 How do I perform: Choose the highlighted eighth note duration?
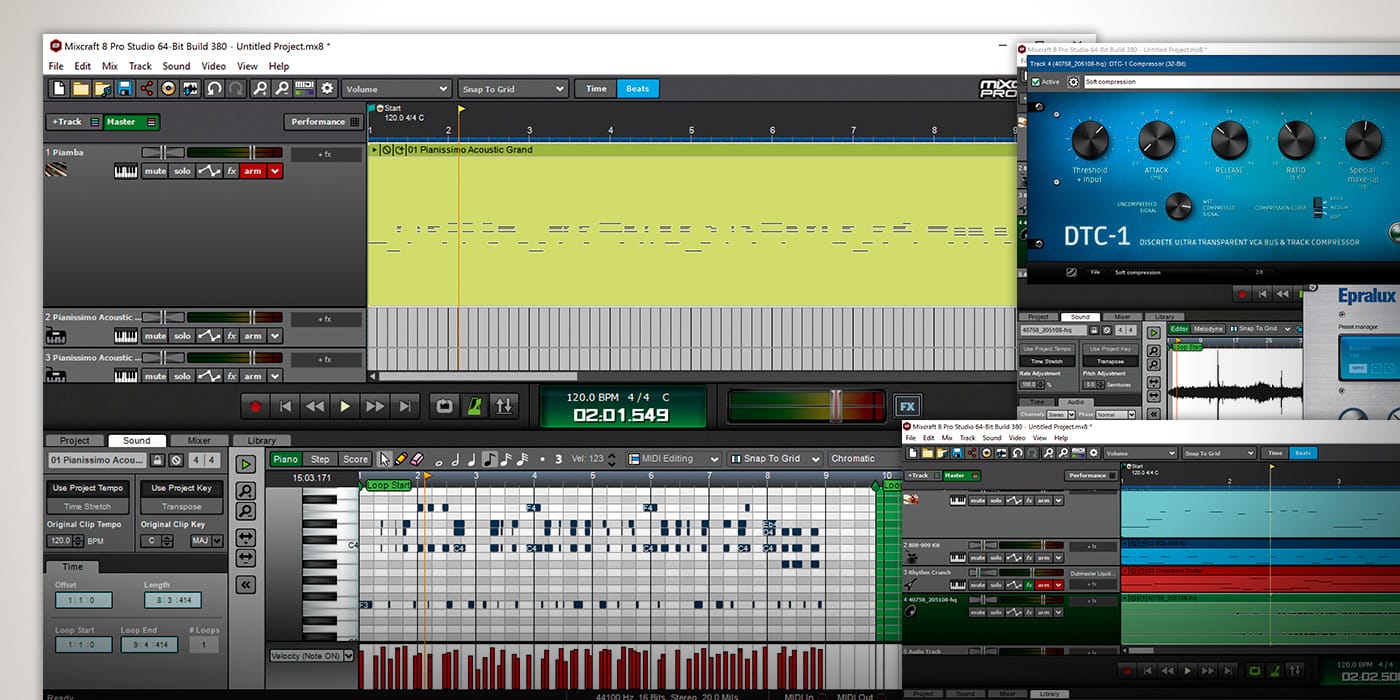pyautogui.click(x=489, y=459)
